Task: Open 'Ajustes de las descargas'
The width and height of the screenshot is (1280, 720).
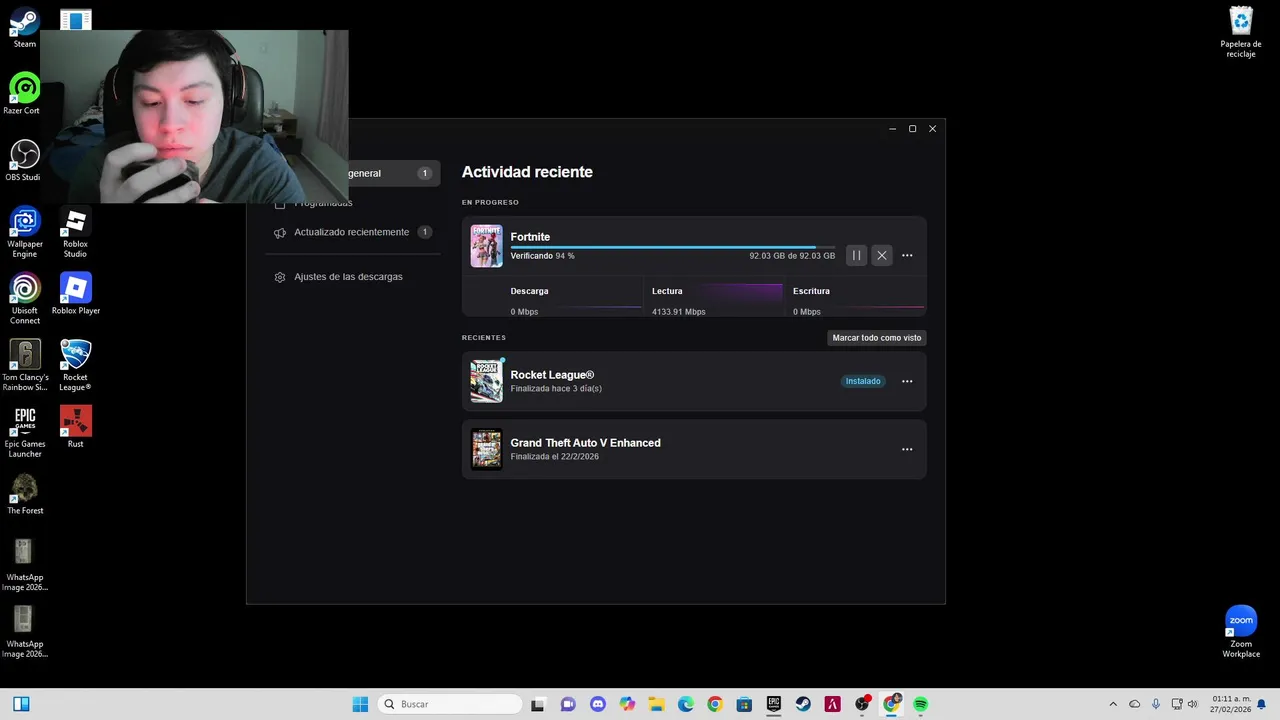Action: click(348, 276)
